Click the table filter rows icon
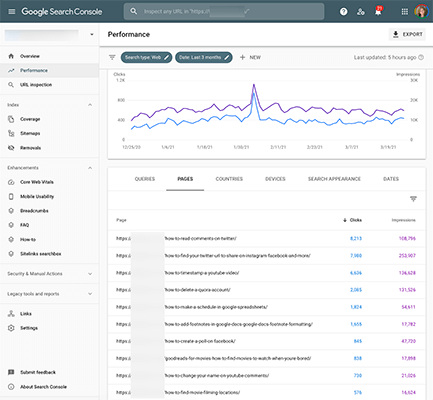This screenshot has width=433, height=400. click(x=413, y=199)
